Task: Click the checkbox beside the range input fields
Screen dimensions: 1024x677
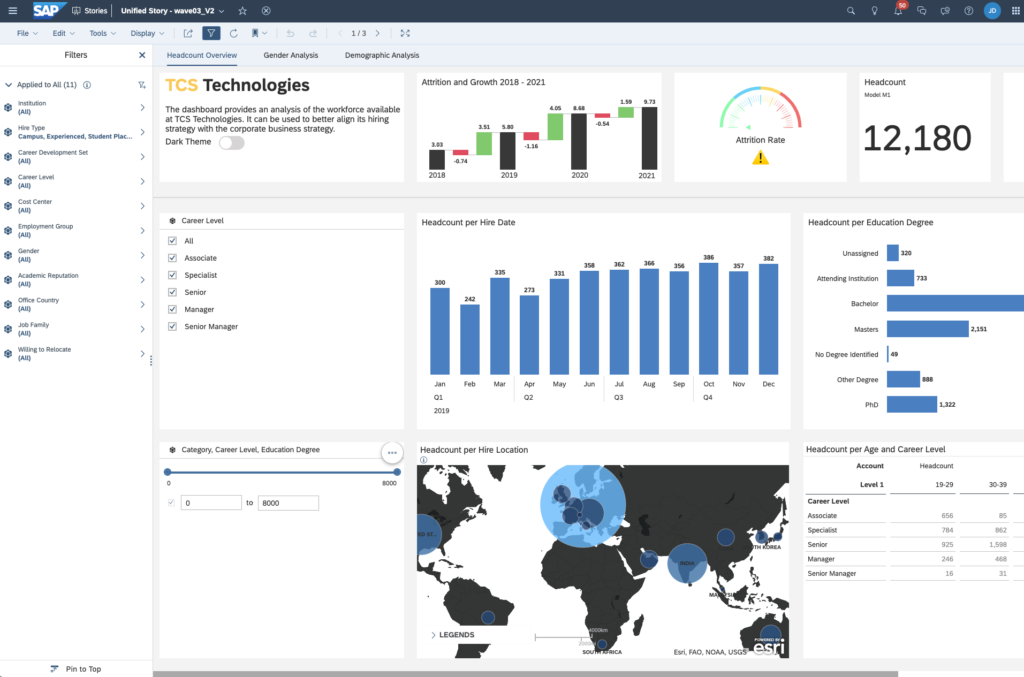Action: point(171,503)
